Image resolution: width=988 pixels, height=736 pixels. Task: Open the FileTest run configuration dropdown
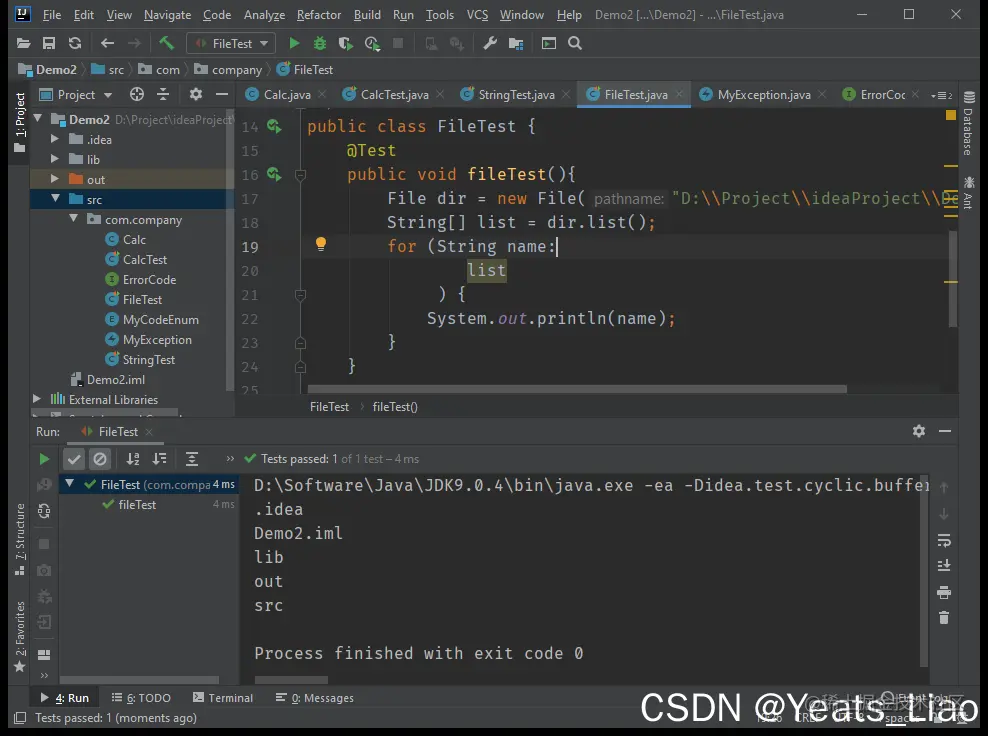point(231,43)
